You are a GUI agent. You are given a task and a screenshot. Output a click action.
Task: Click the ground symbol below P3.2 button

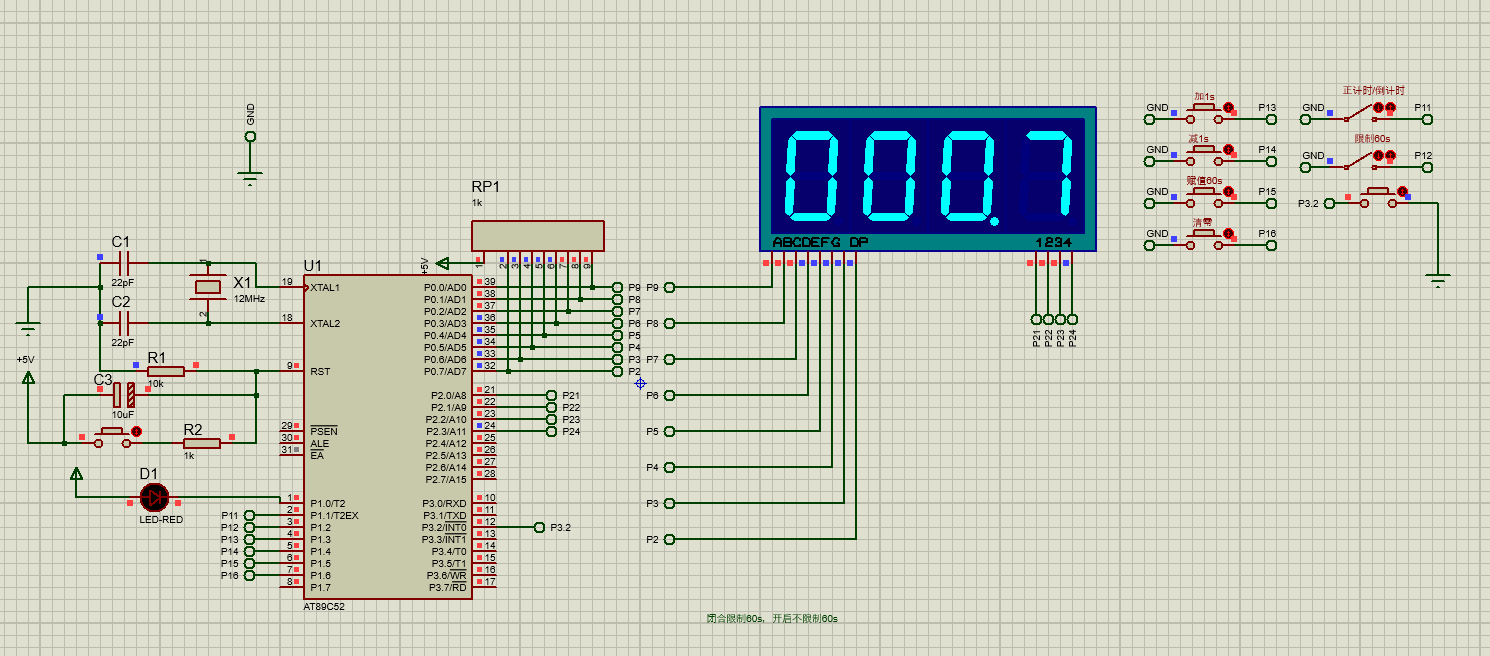(x=1438, y=281)
